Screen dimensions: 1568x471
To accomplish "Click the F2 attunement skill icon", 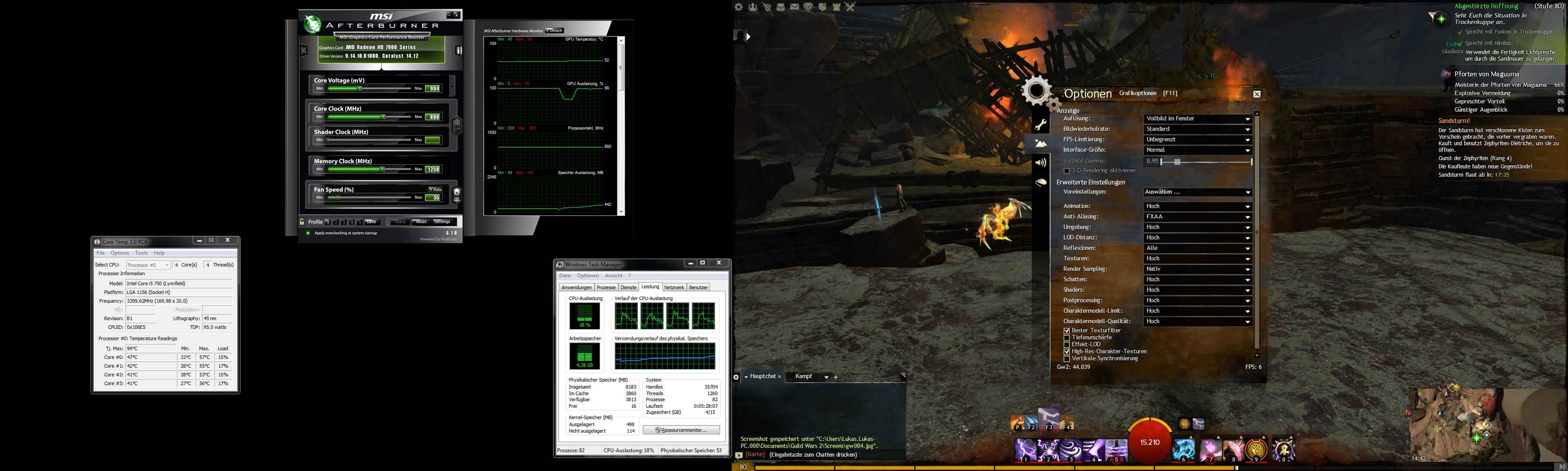I will pos(1031,422).
